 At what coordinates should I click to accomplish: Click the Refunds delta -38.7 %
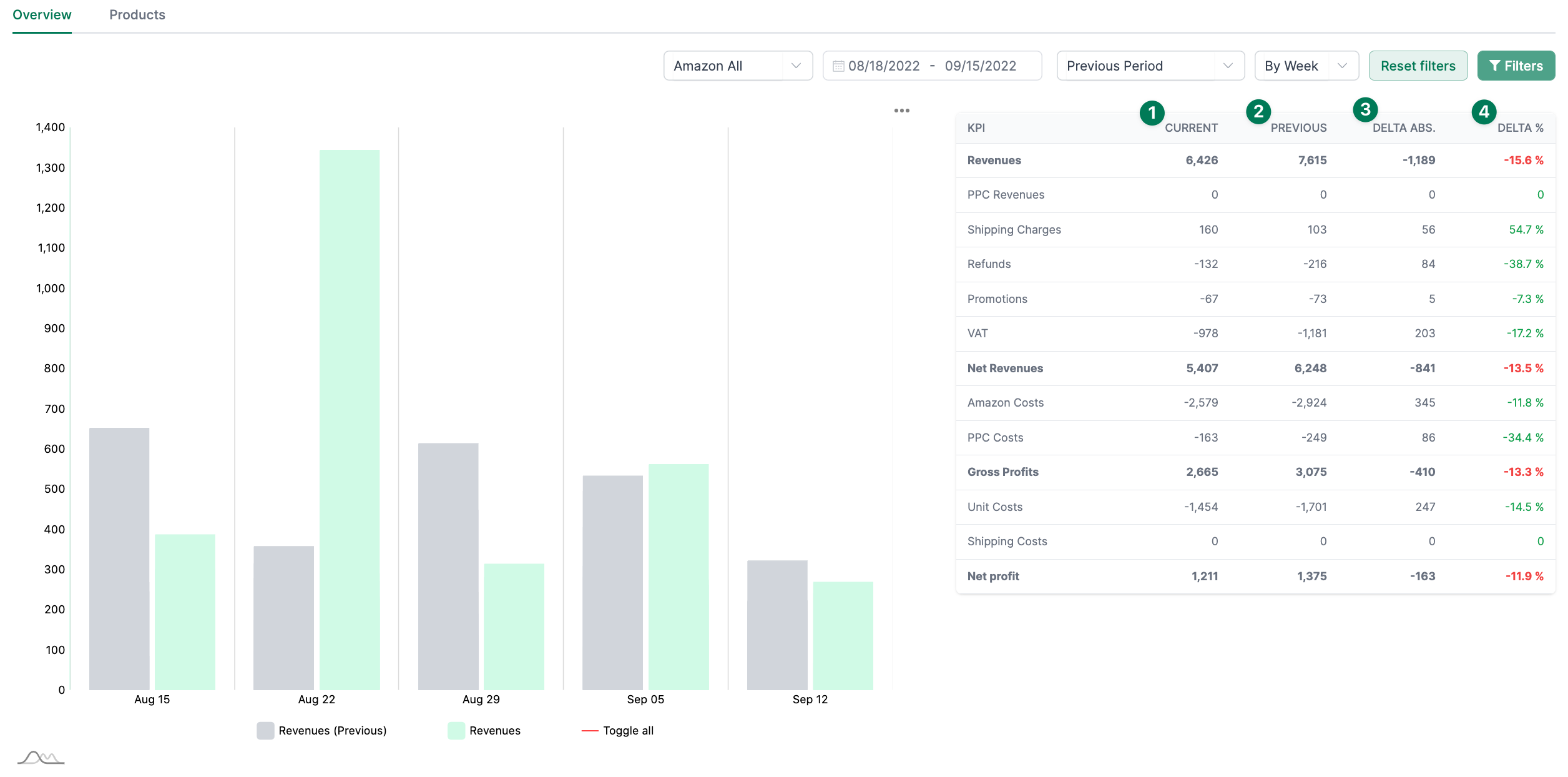[1524, 264]
